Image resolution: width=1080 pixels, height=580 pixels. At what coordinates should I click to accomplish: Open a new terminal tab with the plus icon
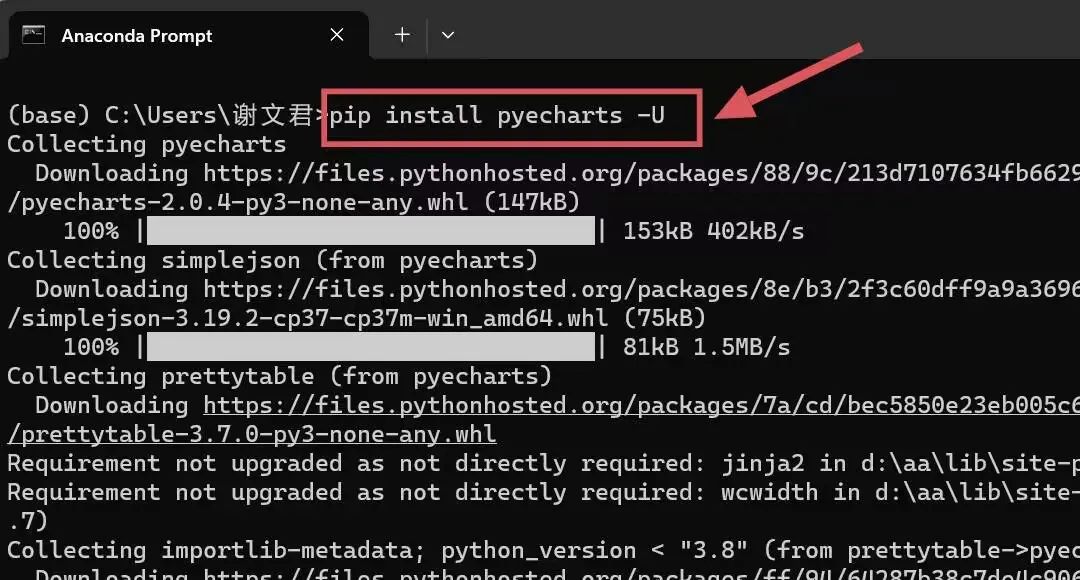(400, 34)
